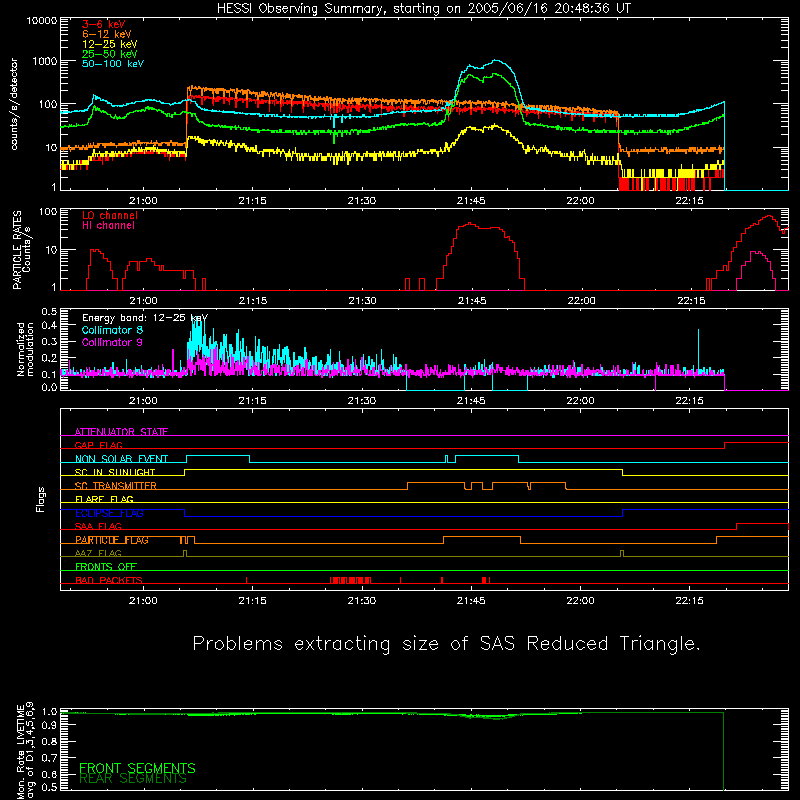Click the "FLARE FLAG" label

pos(104,499)
